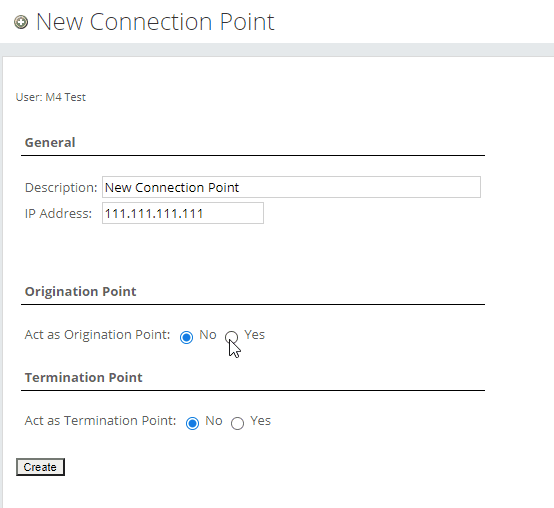Click the Create button

(x=40, y=467)
